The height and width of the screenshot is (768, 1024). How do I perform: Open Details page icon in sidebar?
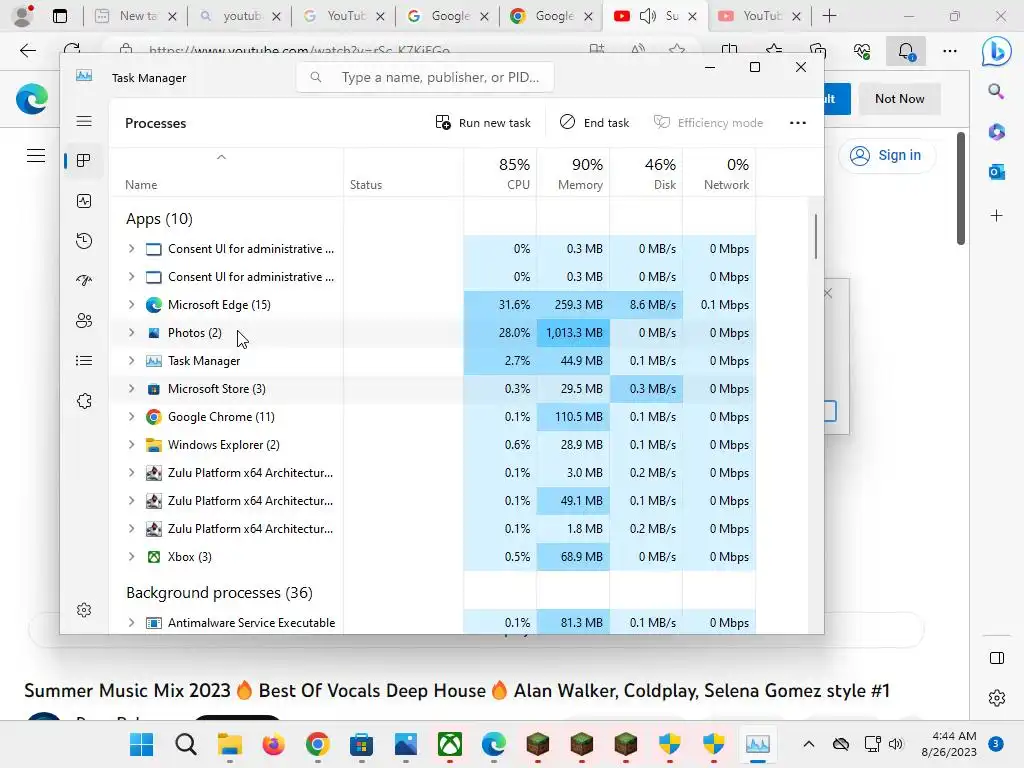84,360
